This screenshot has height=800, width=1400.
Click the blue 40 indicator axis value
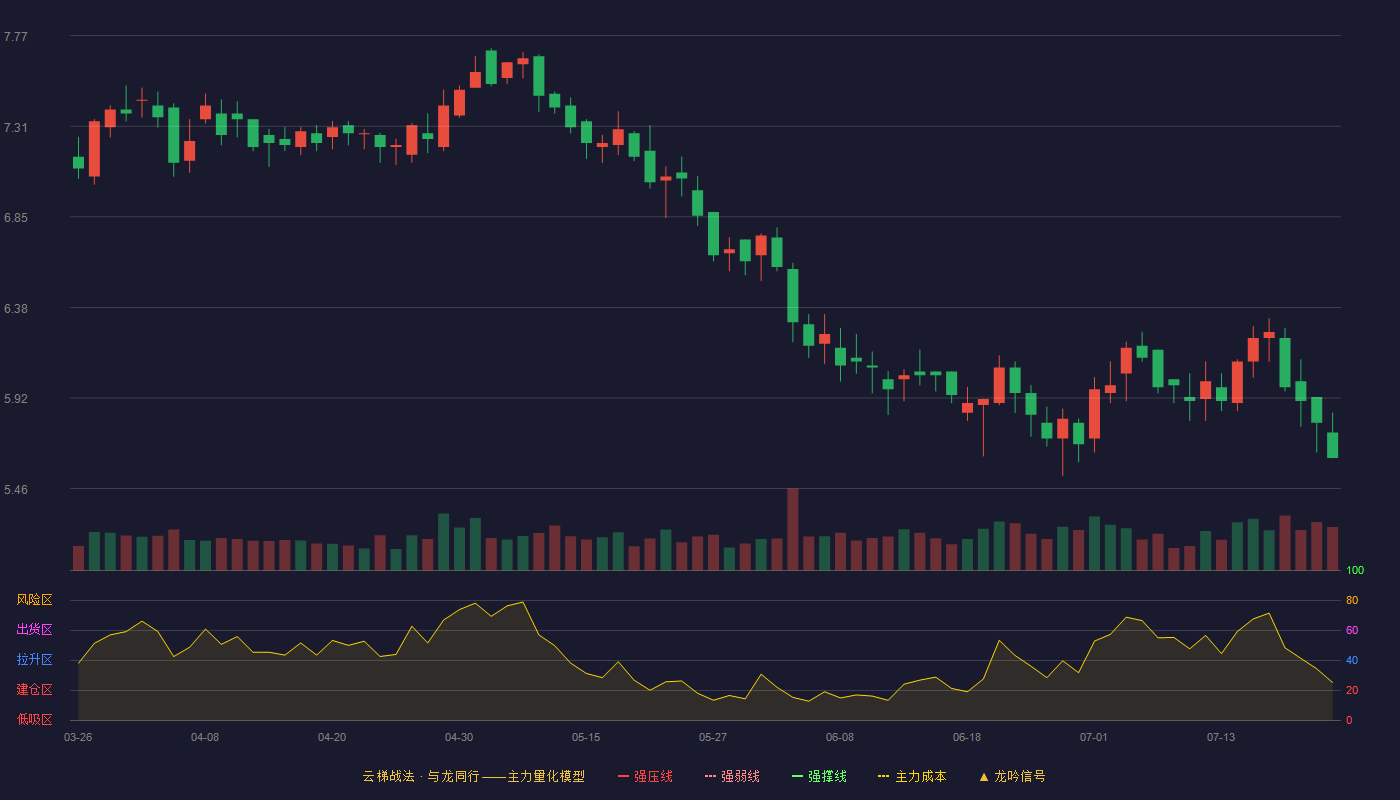(1352, 661)
